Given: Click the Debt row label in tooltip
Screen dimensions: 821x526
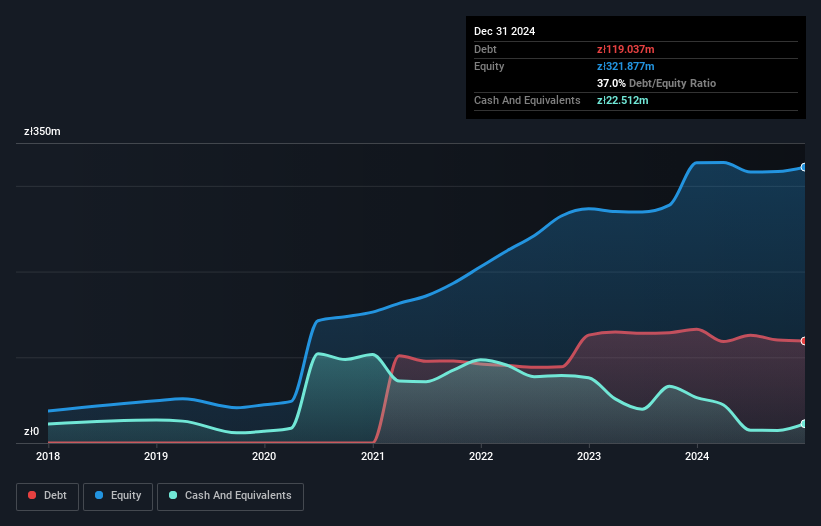Looking at the screenshot, I should click(x=485, y=49).
